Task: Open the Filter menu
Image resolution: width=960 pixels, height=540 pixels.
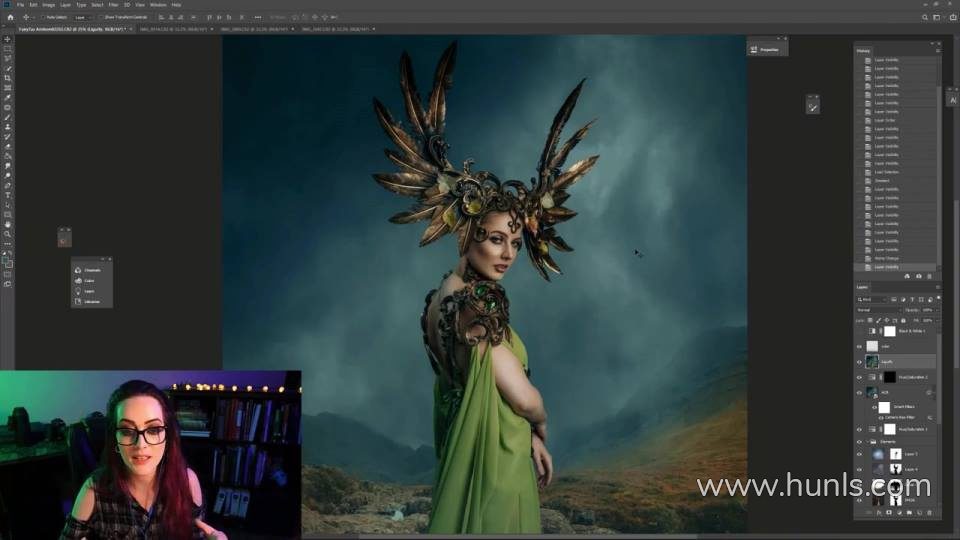Action: [x=113, y=5]
